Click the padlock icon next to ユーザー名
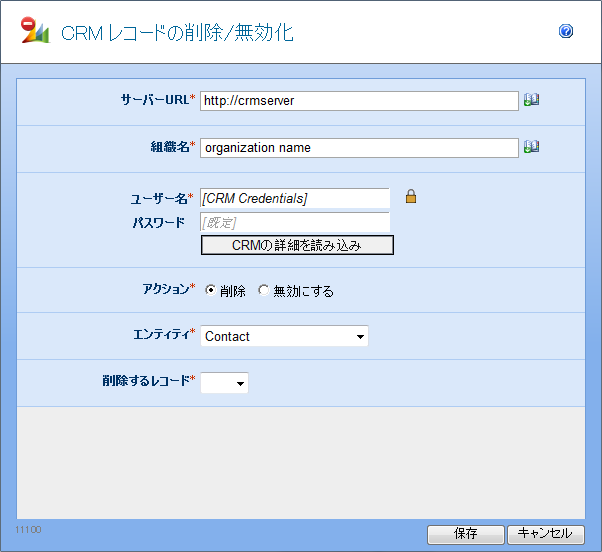 pyautogui.click(x=410, y=197)
